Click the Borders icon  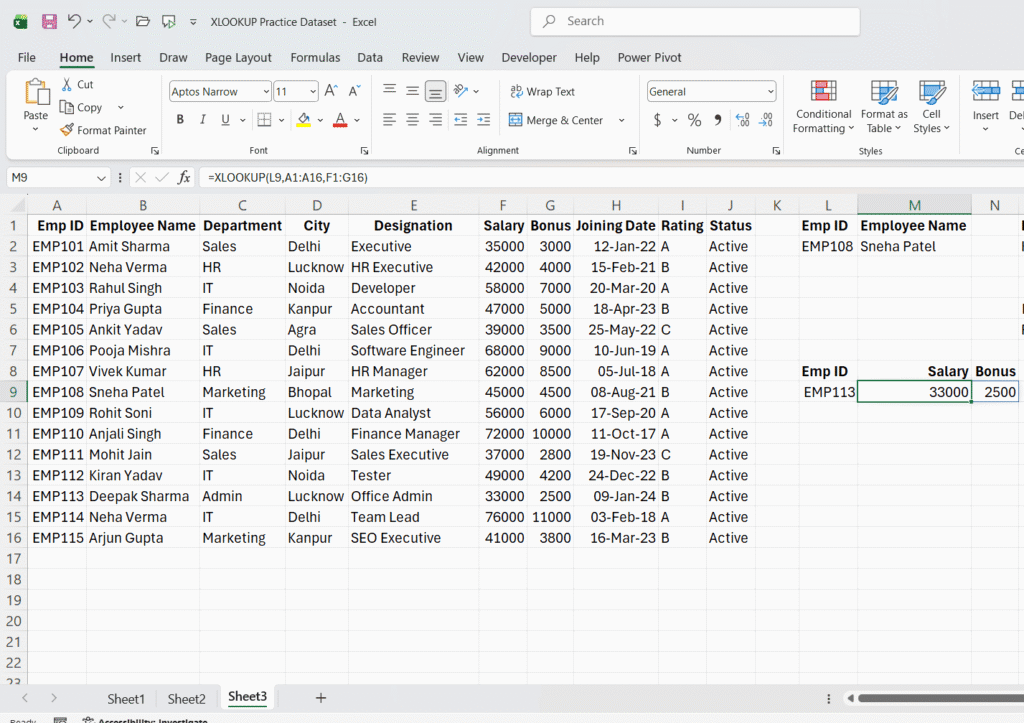[264, 120]
